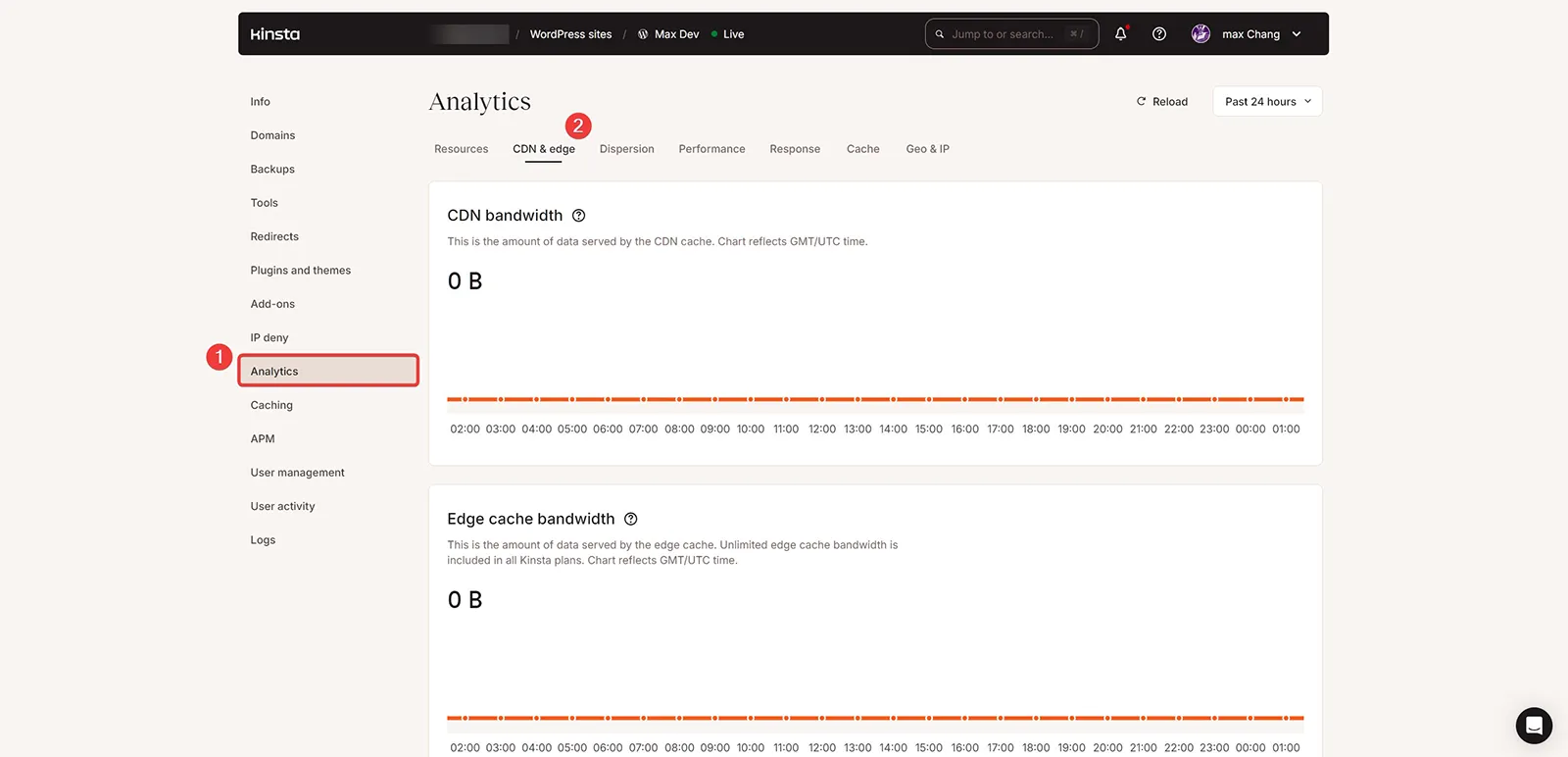Open the notifications bell
The width and height of the screenshot is (1568, 757).
coord(1121,33)
